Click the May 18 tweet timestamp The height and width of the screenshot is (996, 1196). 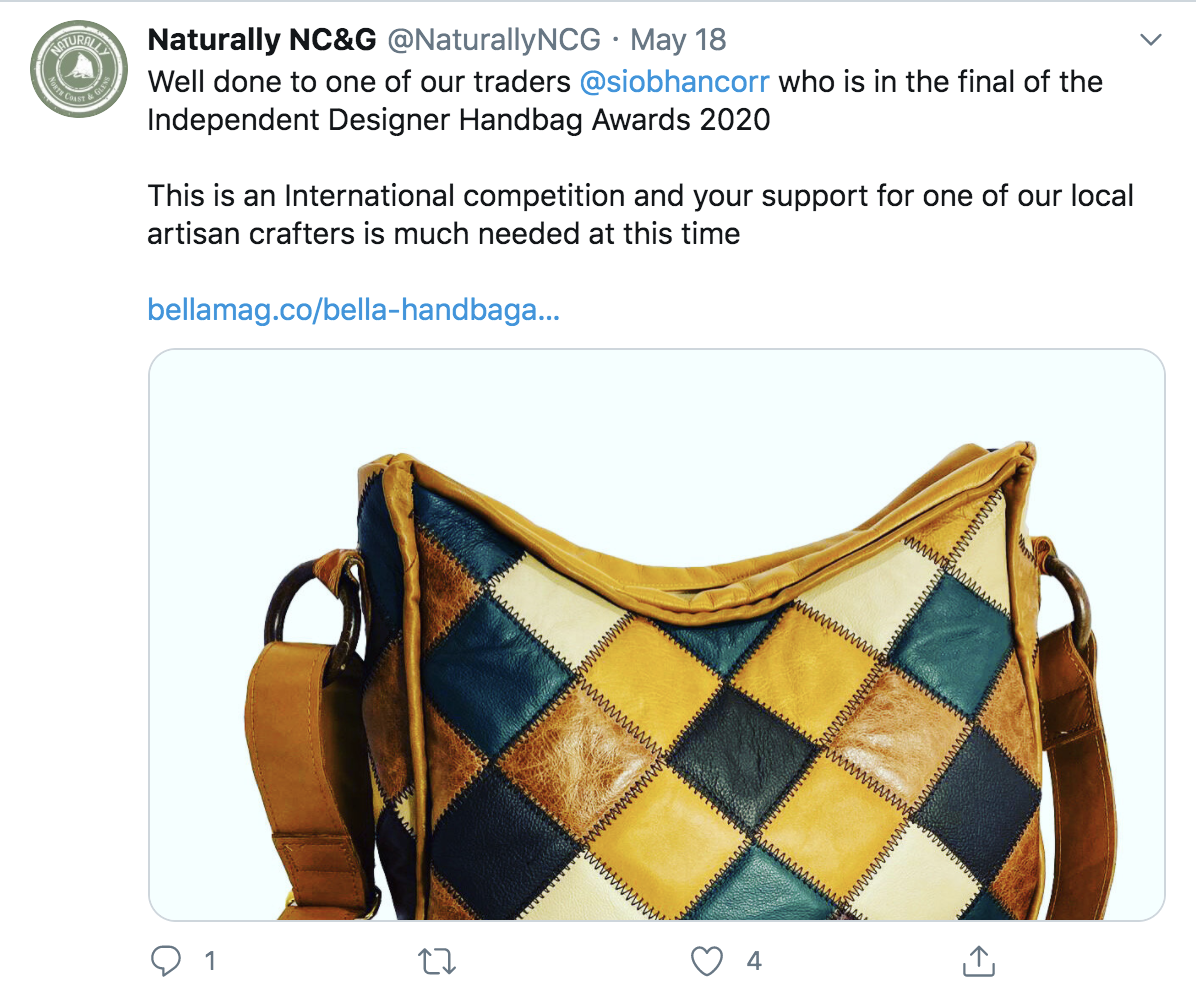679,40
